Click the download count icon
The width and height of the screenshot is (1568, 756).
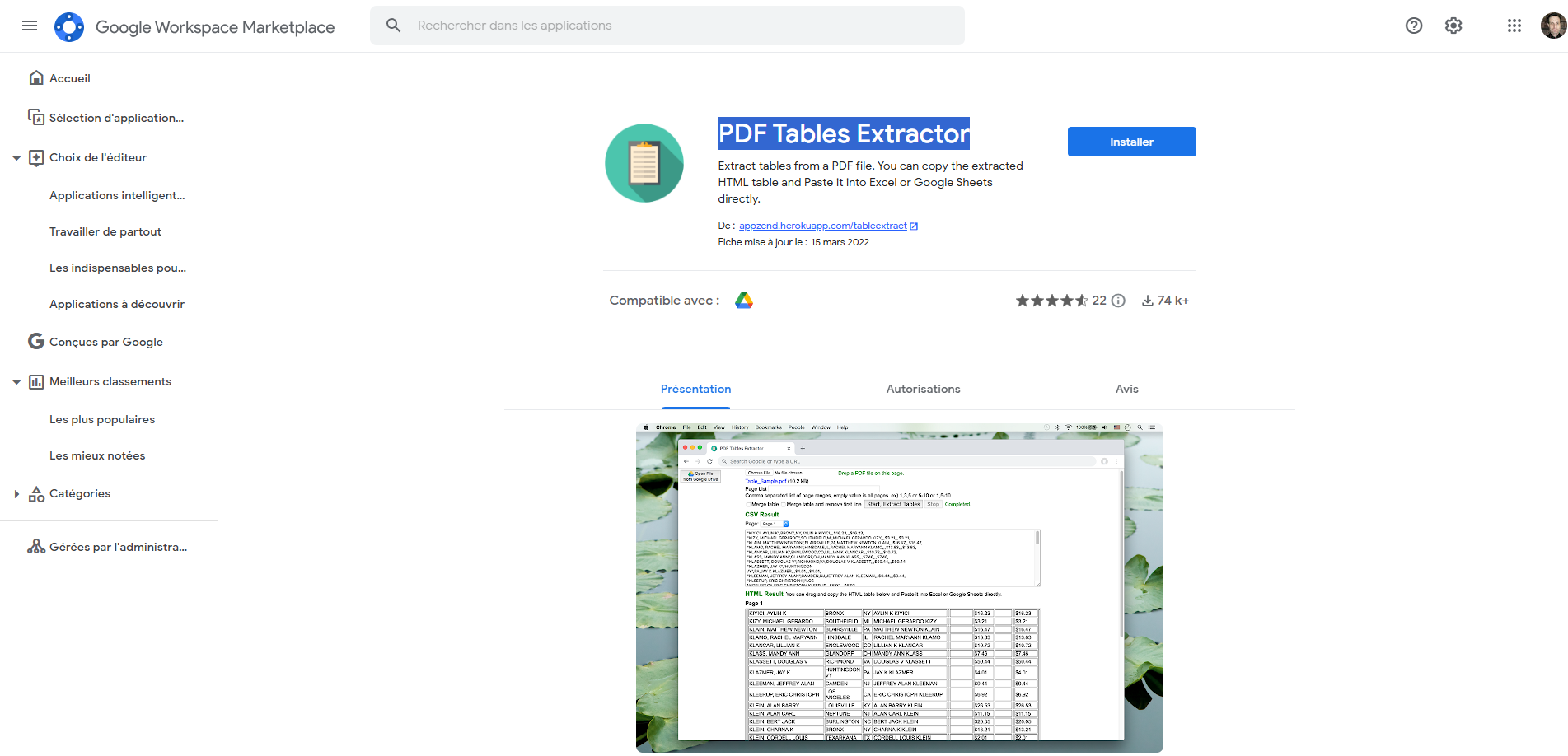click(1147, 301)
